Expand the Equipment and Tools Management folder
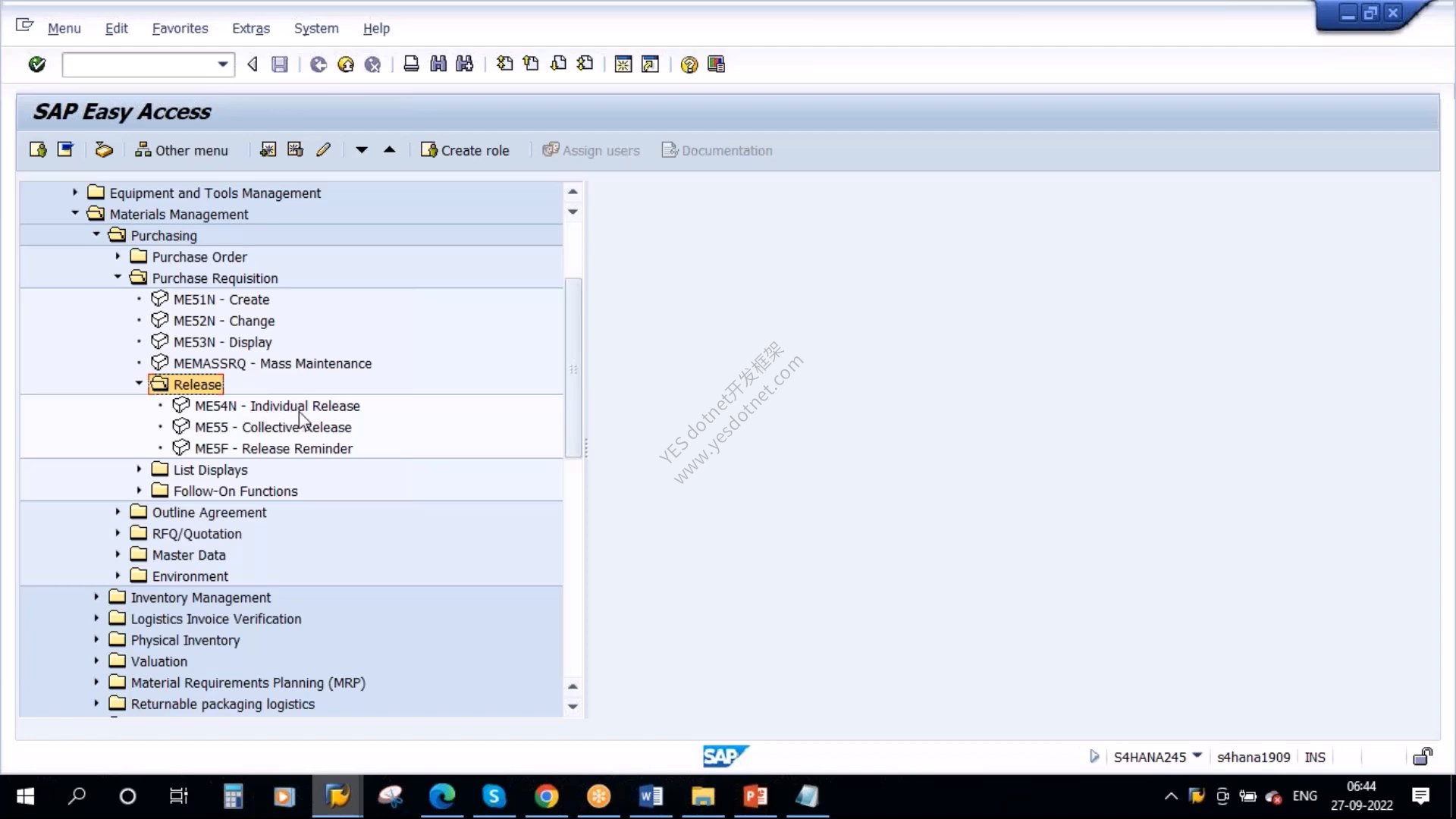The height and width of the screenshot is (819, 1456). (x=75, y=193)
